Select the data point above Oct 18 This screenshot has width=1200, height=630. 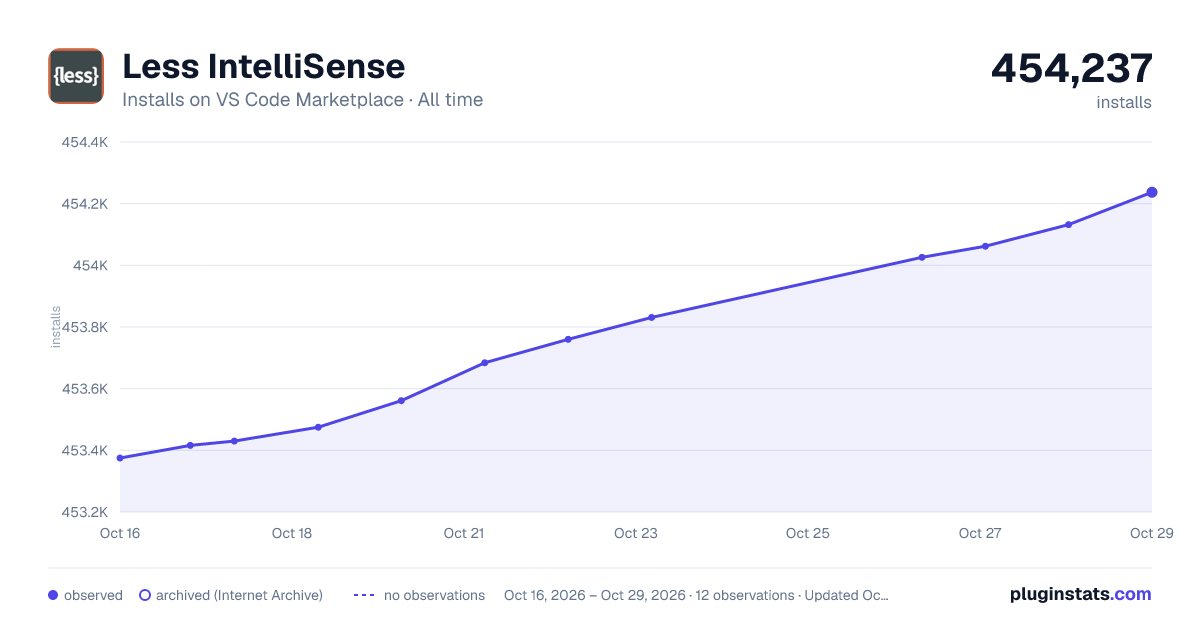click(318, 427)
